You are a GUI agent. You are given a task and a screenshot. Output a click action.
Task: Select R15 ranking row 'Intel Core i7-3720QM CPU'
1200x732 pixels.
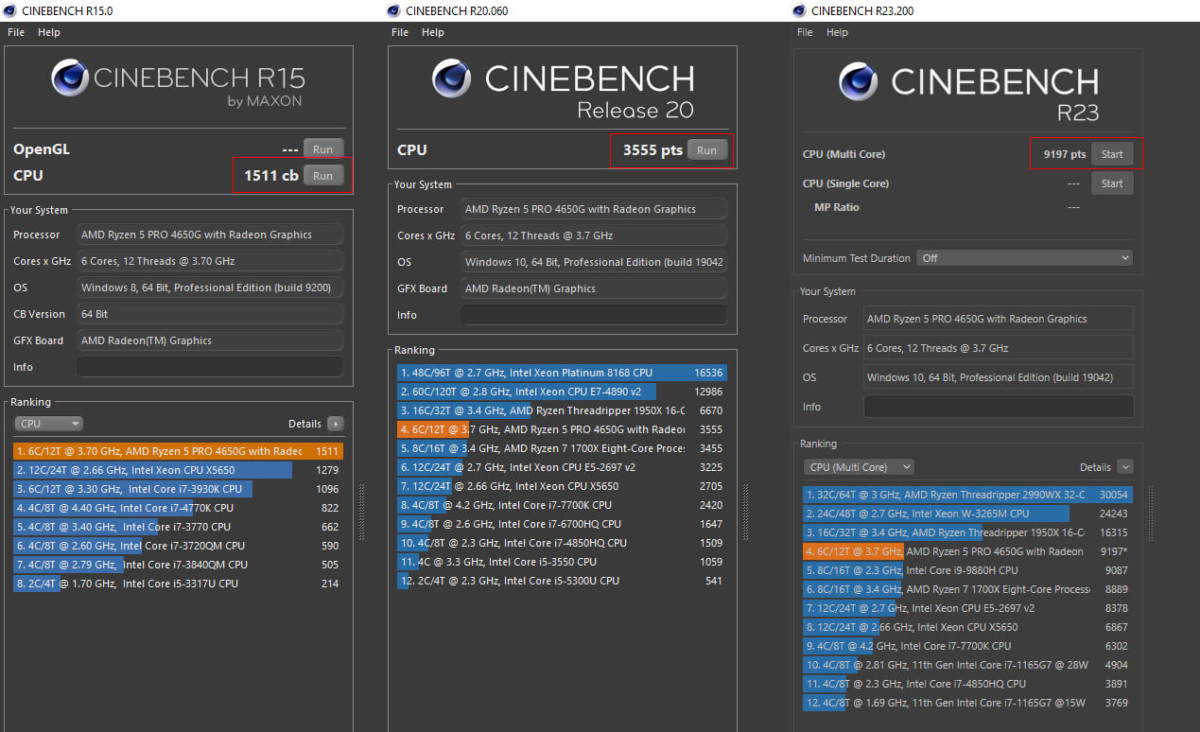point(178,546)
